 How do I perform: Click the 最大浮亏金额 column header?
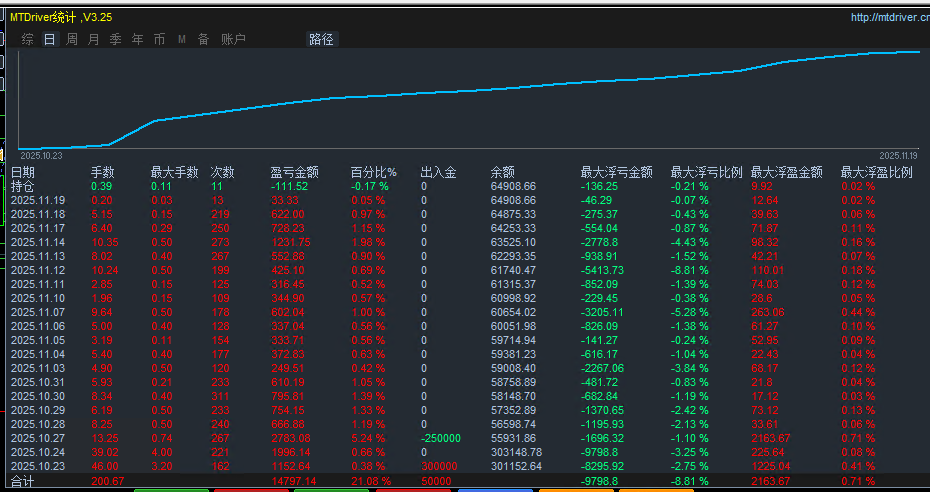[x=616, y=172]
